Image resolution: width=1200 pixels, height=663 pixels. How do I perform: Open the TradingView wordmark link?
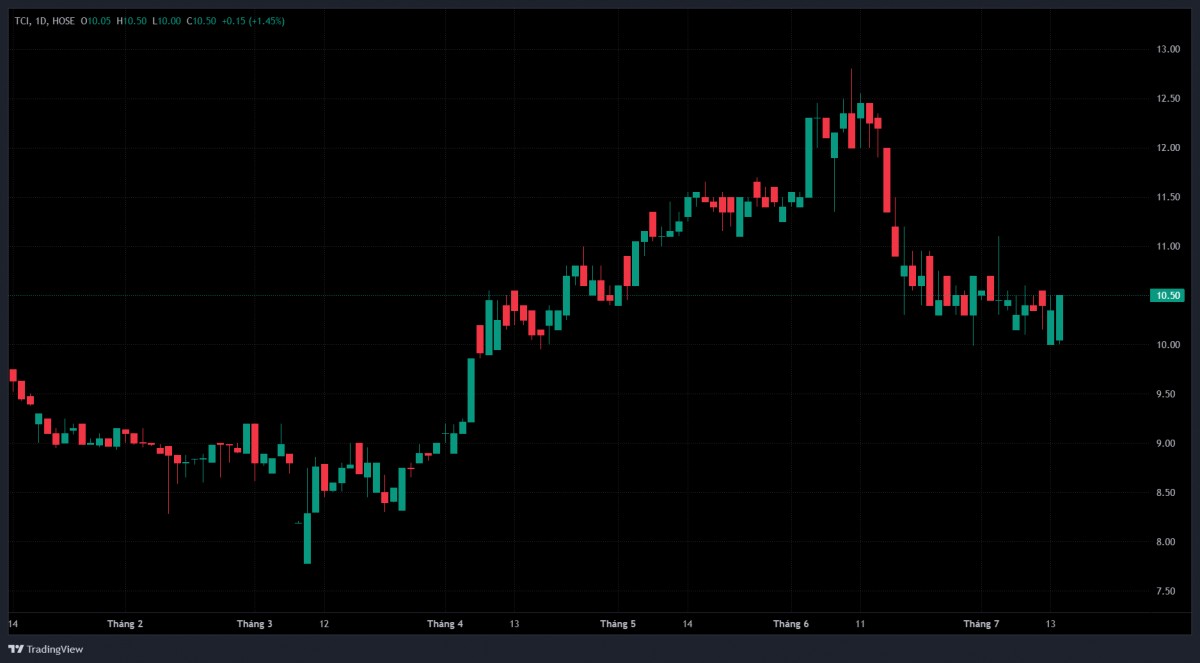[55, 649]
